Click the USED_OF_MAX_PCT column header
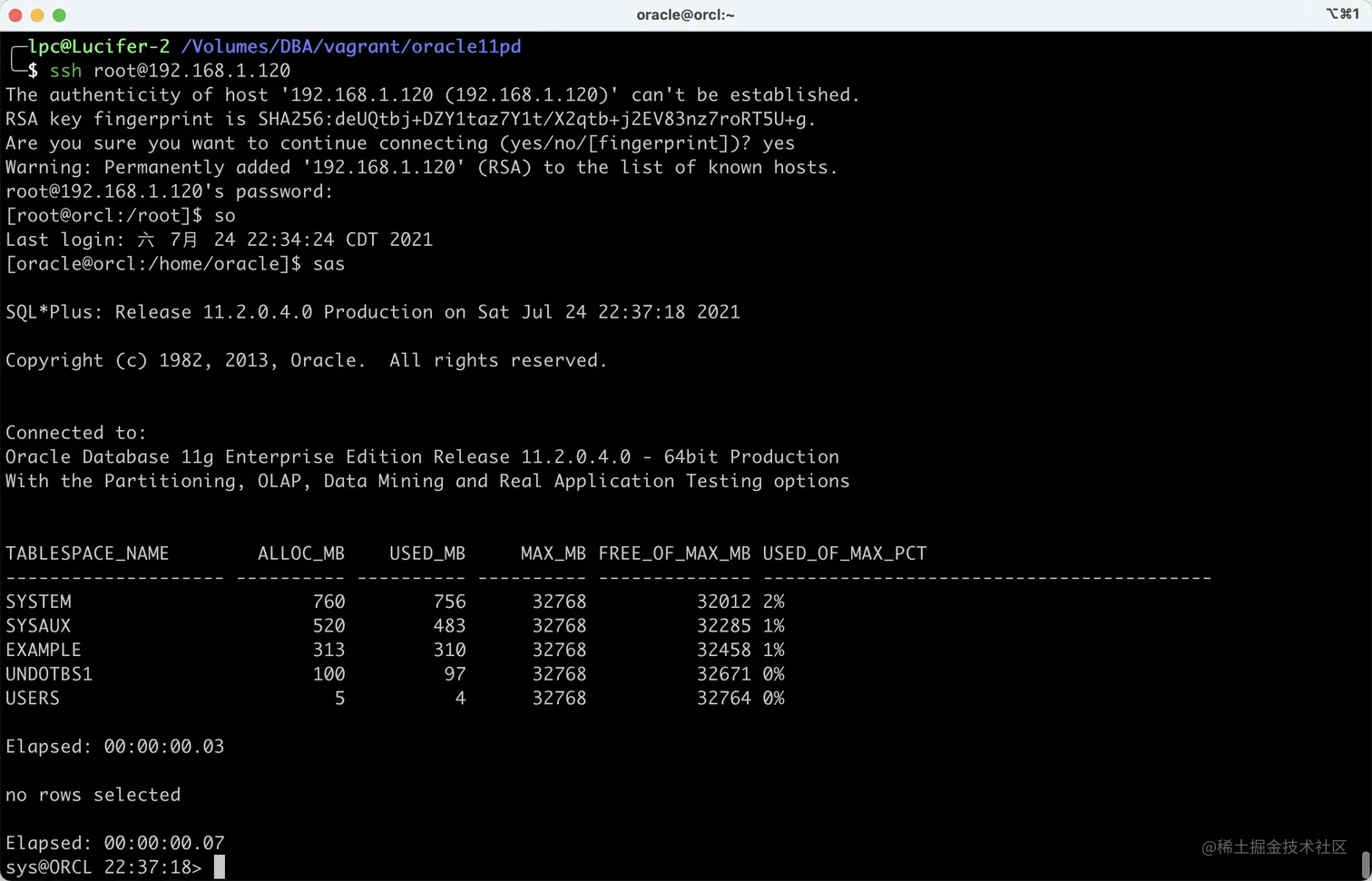 [845, 553]
